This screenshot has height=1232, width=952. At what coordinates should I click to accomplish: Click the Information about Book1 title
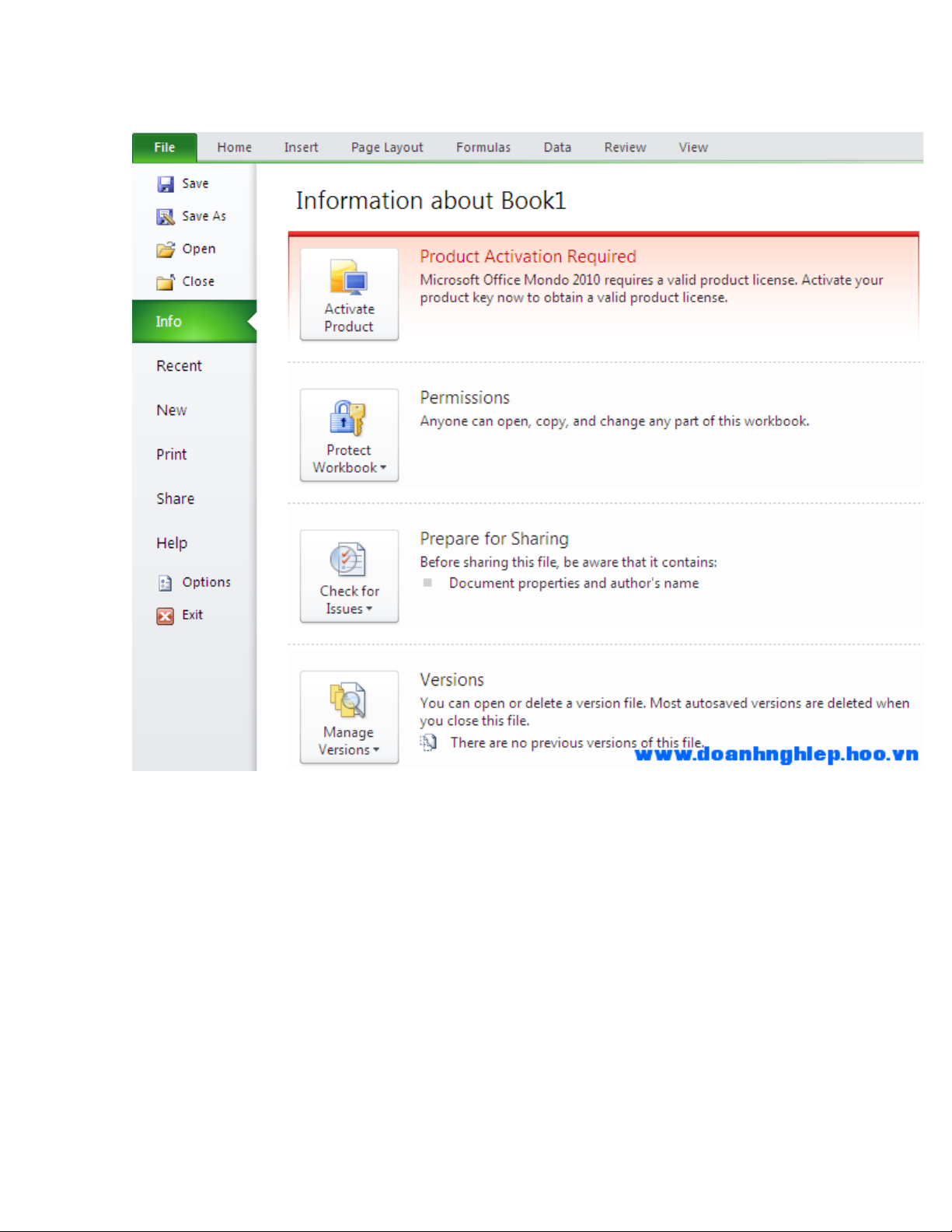tap(431, 201)
